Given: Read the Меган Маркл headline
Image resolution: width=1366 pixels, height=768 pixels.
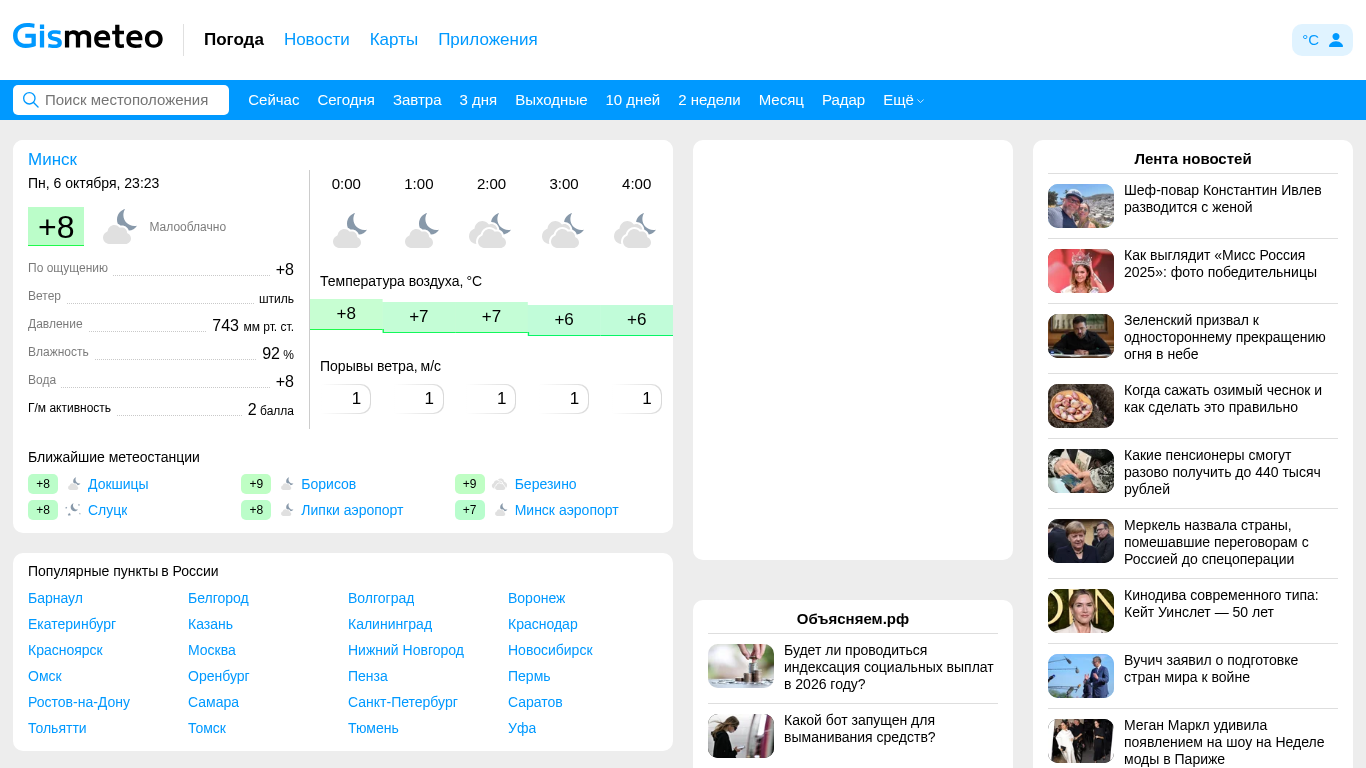Looking at the screenshot, I should click(x=1224, y=742).
